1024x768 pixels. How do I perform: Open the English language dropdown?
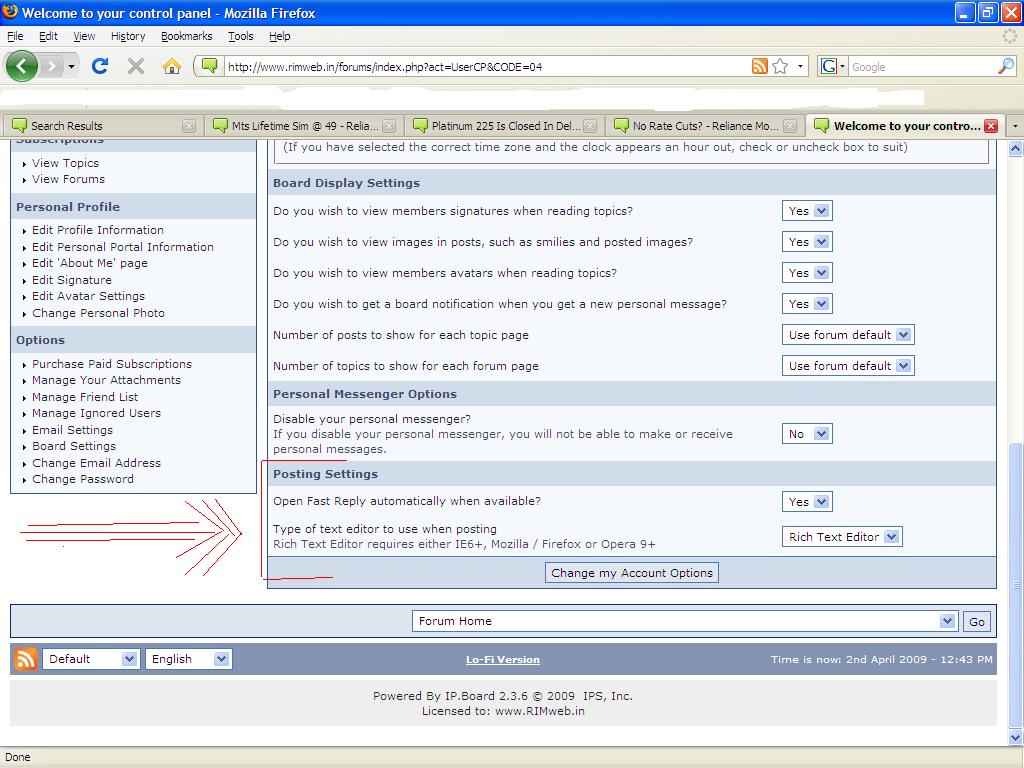(189, 659)
